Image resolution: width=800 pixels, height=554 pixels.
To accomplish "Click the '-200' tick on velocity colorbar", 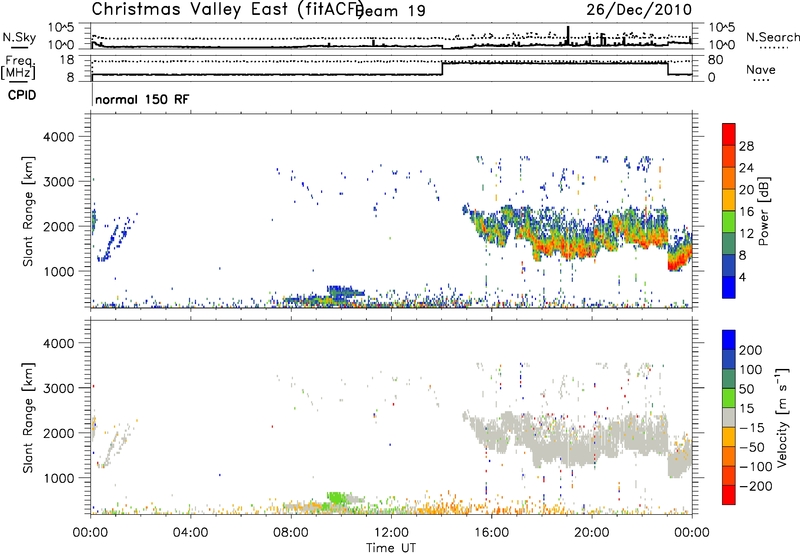I will [756, 486].
